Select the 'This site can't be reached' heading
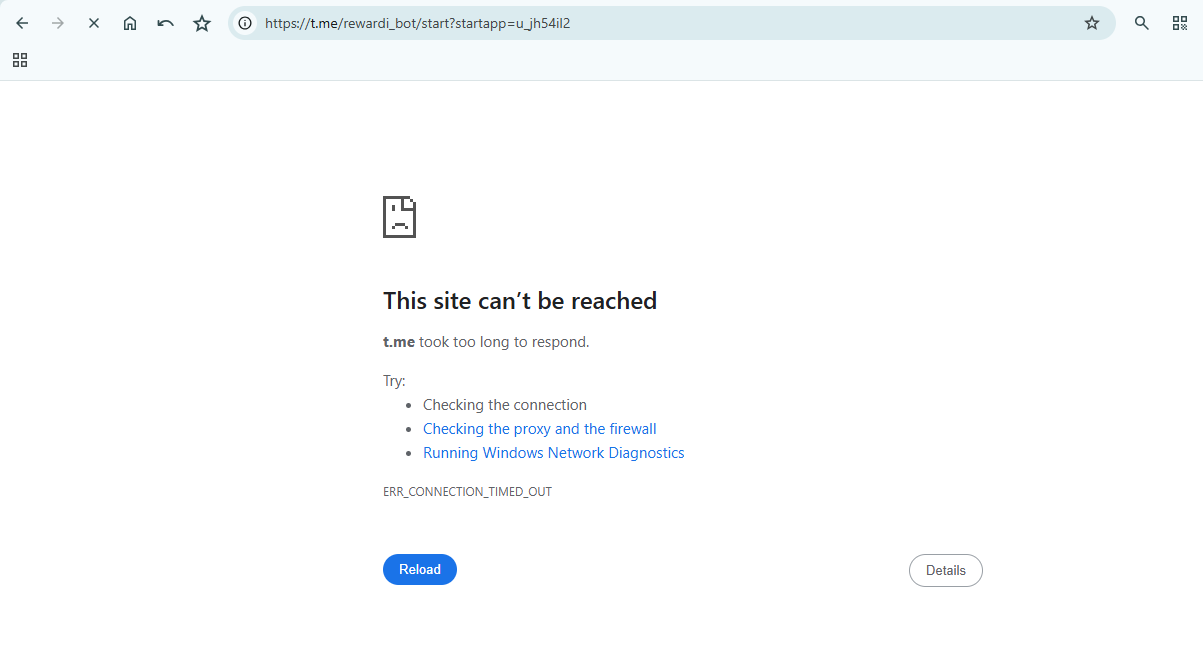 coord(520,301)
